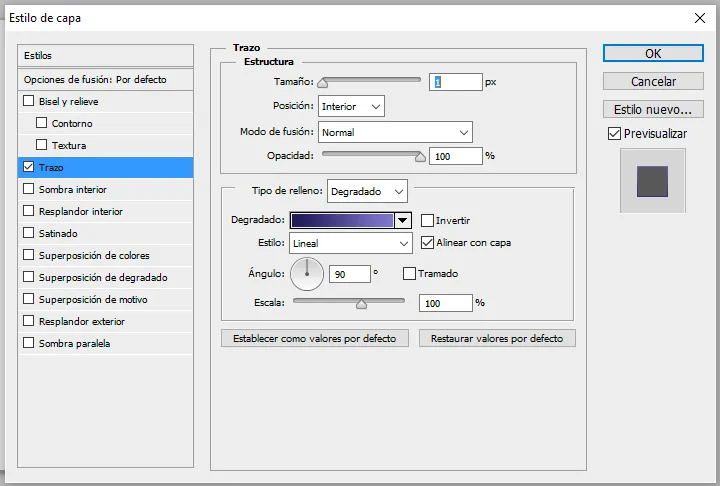Image resolution: width=720 pixels, height=486 pixels.
Task: Expand the Tipo de relleno dropdown
Action: click(x=367, y=191)
